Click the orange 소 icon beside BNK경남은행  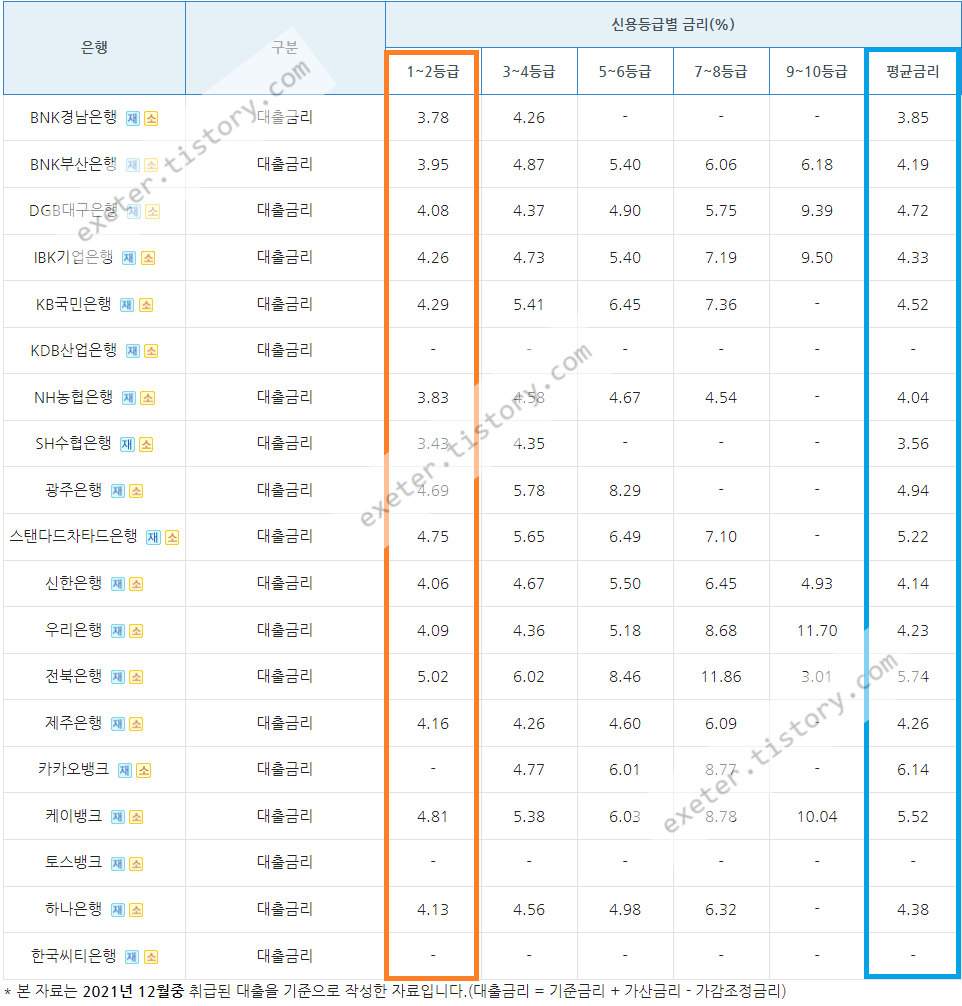click(151, 118)
